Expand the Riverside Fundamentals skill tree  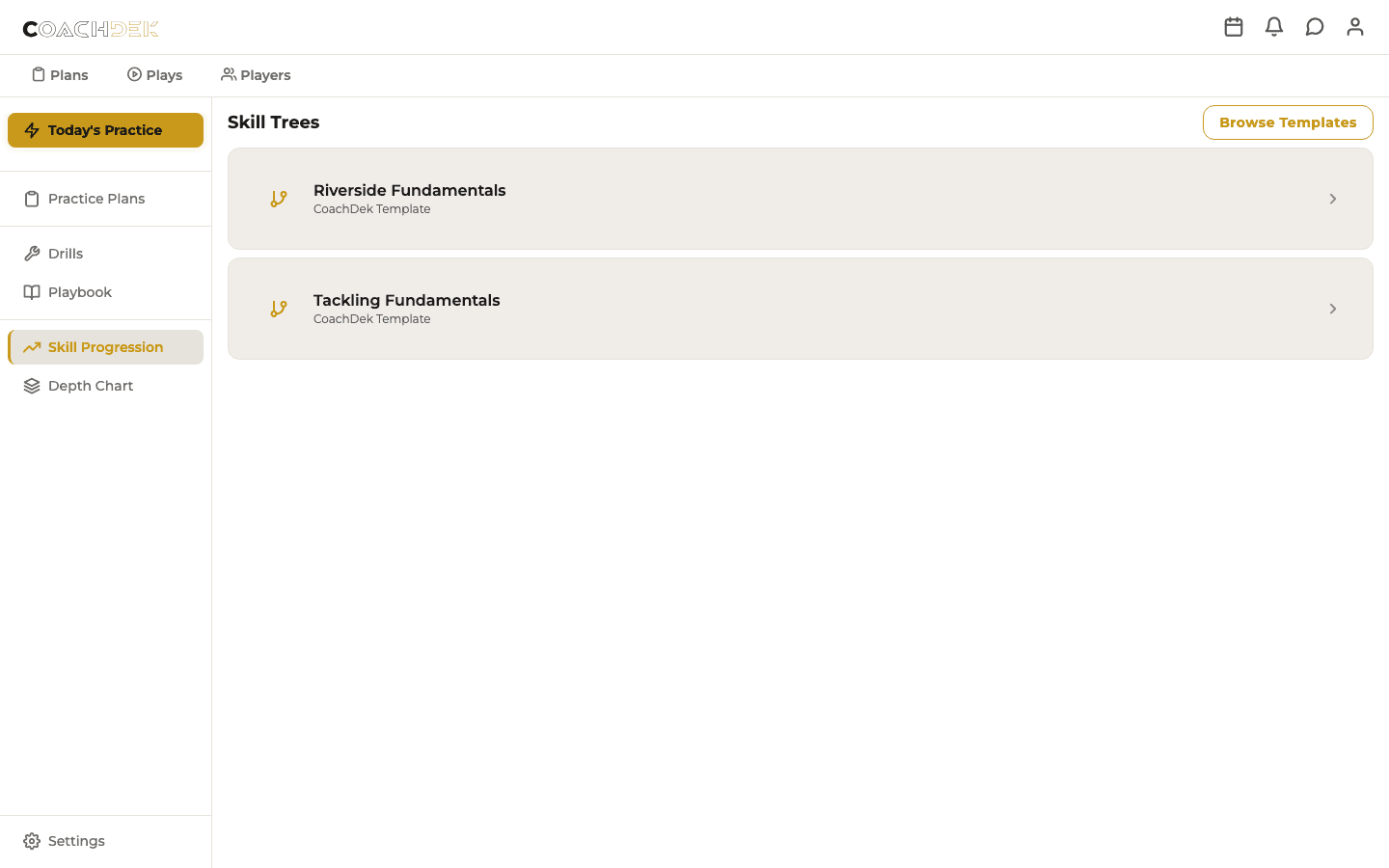point(1333,199)
